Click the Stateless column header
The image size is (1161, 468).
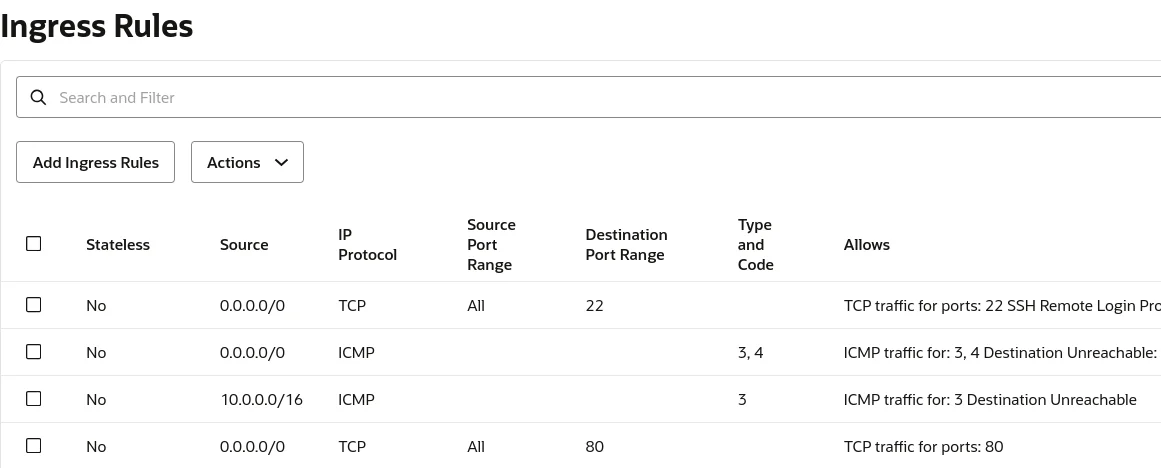tap(118, 245)
